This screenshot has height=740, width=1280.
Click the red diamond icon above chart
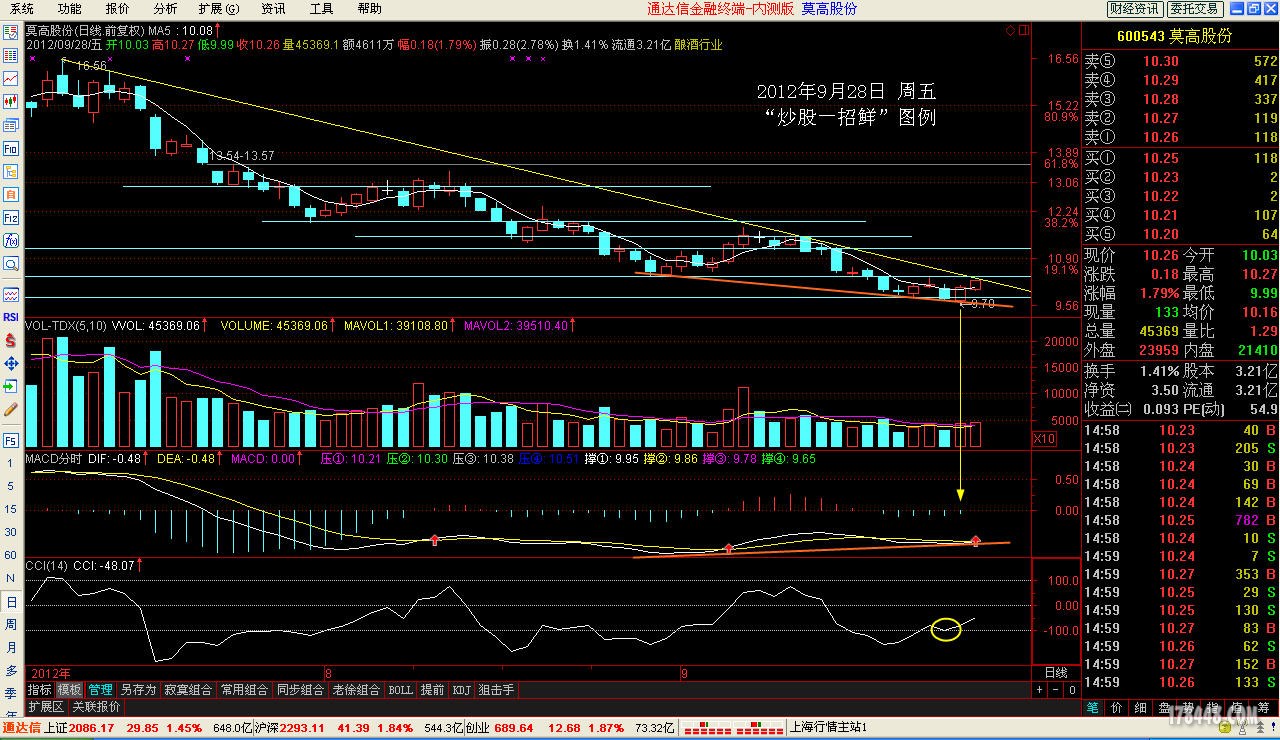(x=1008, y=30)
